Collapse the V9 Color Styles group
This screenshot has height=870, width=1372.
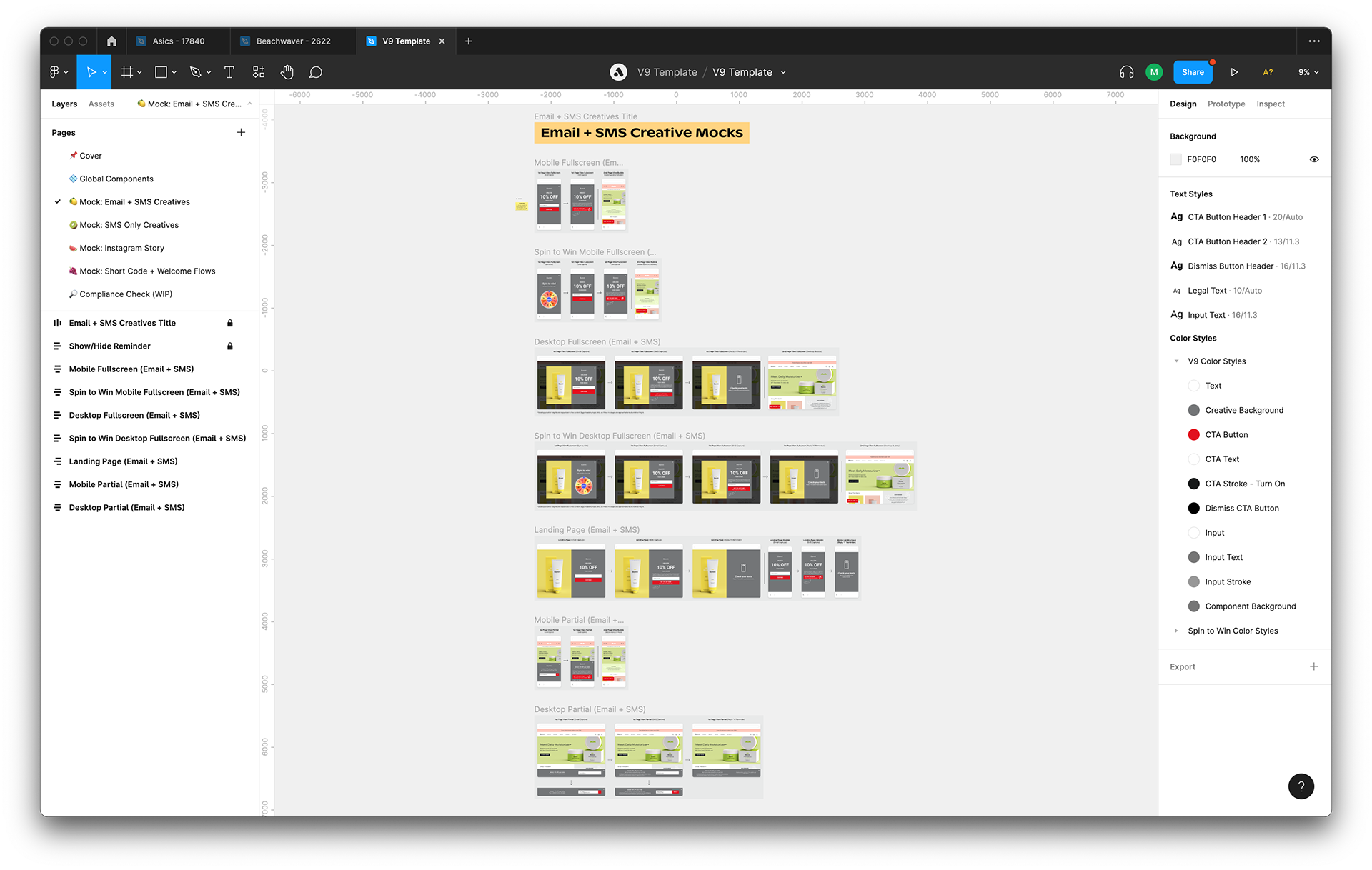1176,361
